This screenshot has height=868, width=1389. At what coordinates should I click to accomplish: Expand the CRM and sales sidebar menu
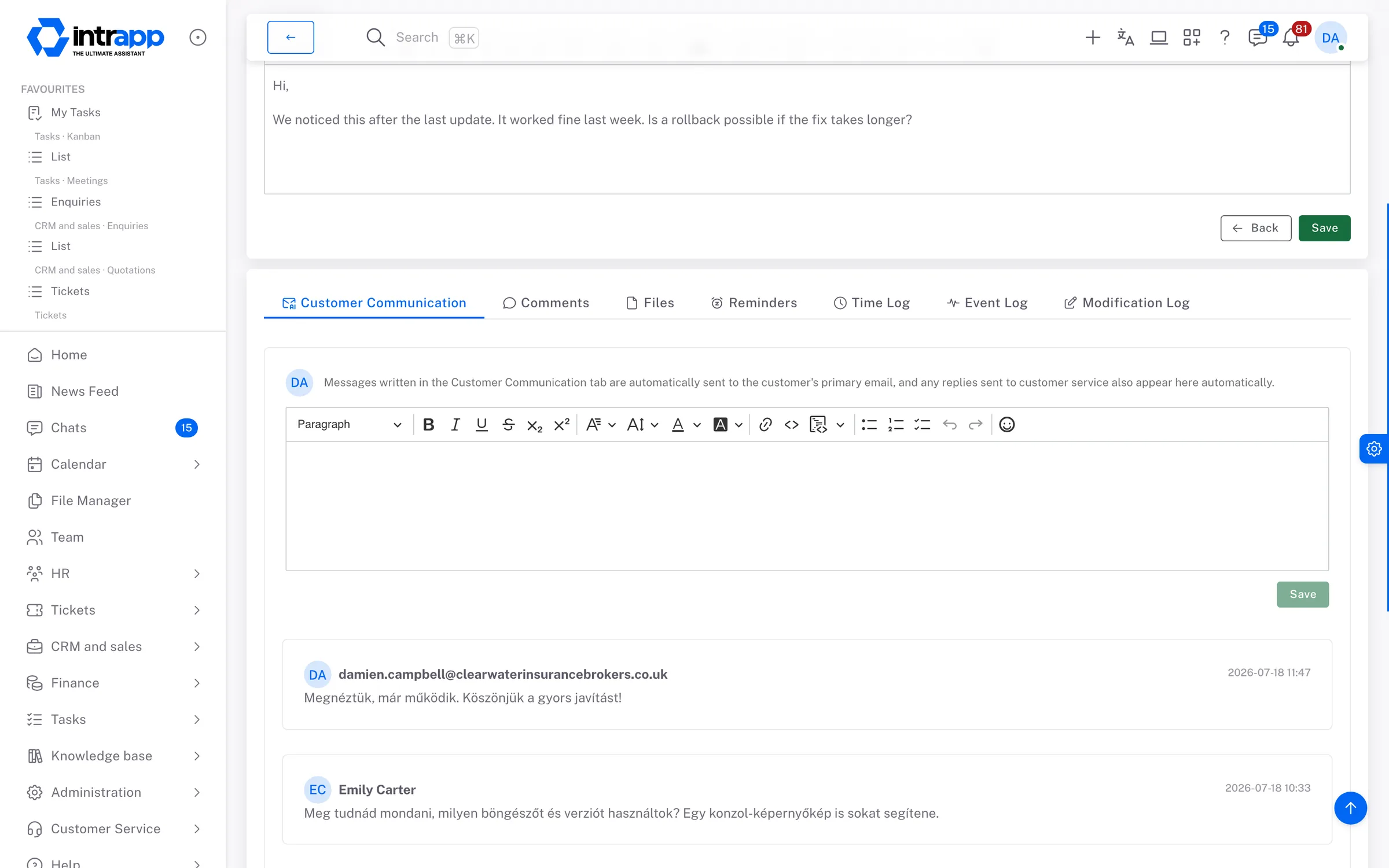[x=113, y=647]
